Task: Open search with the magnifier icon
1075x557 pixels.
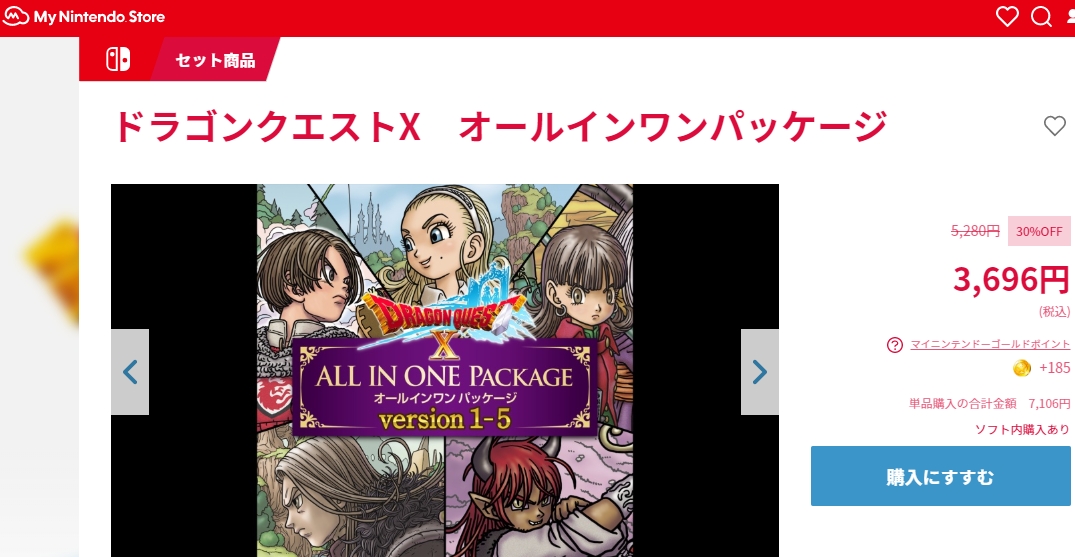Action: click(1041, 16)
